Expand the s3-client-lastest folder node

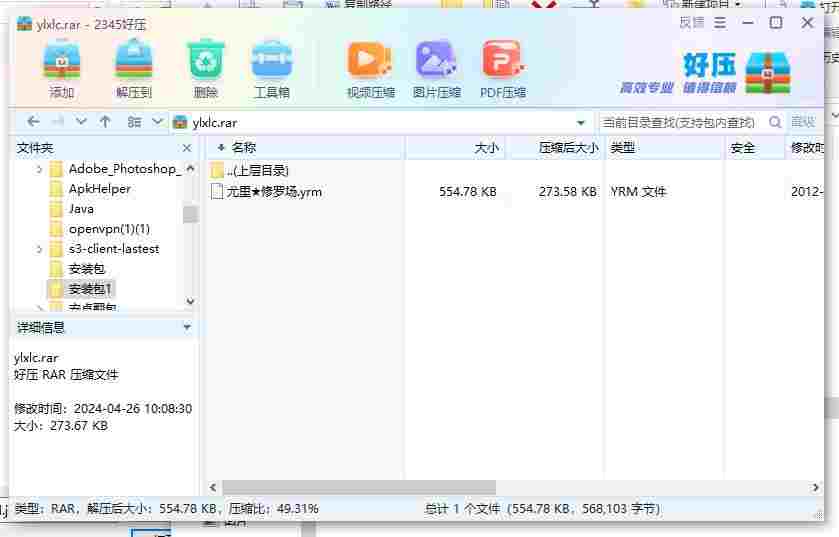39,249
